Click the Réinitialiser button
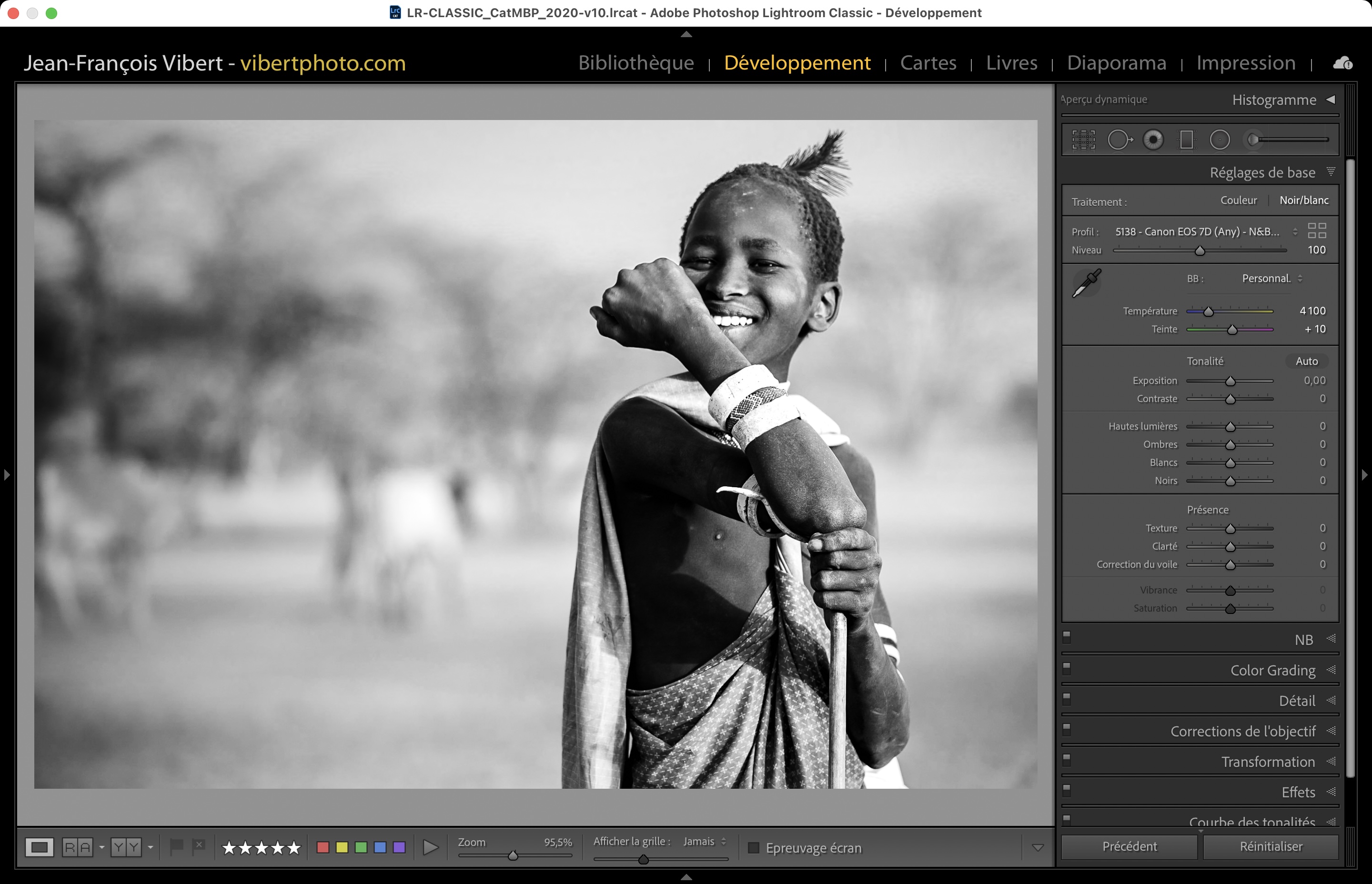The height and width of the screenshot is (884, 1372). [1271, 846]
